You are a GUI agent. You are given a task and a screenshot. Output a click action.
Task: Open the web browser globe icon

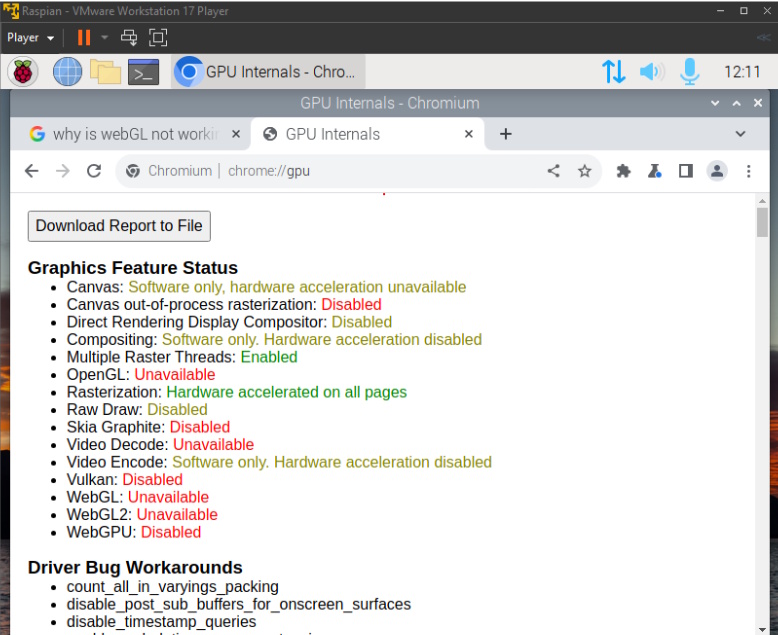[x=67, y=72]
